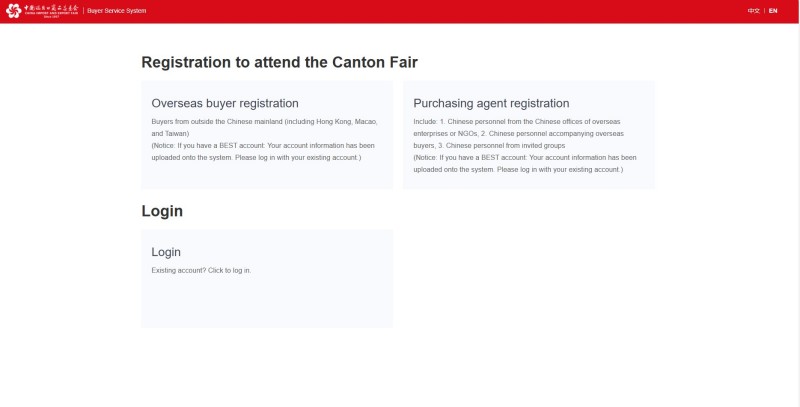Switch language to 中文
The width and height of the screenshot is (800, 407).
click(x=754, y=11)
